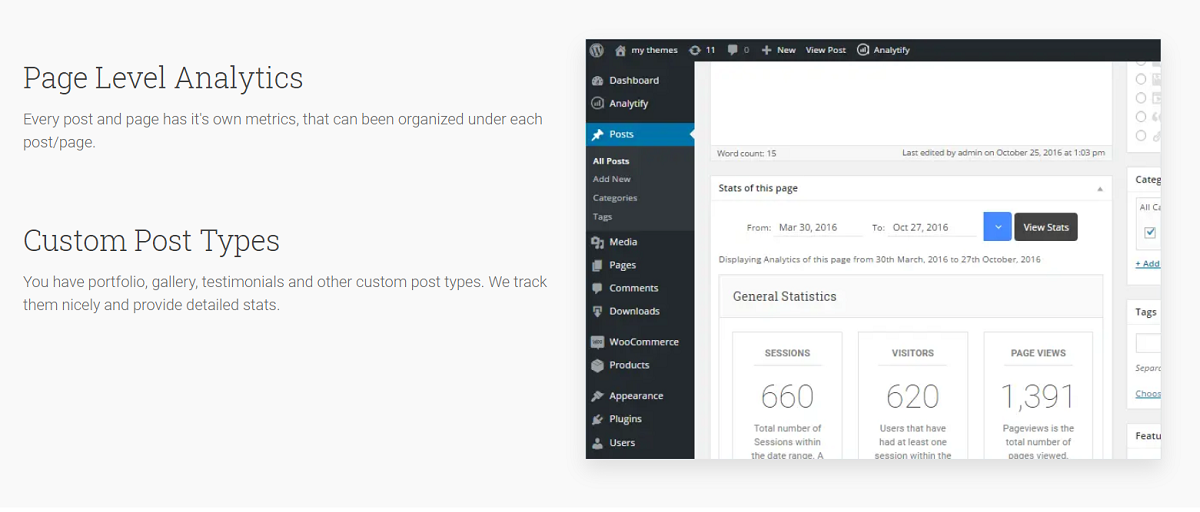The image size is (1200, 512).
Task: Open the Media sidebar icon
Action: 598,242
